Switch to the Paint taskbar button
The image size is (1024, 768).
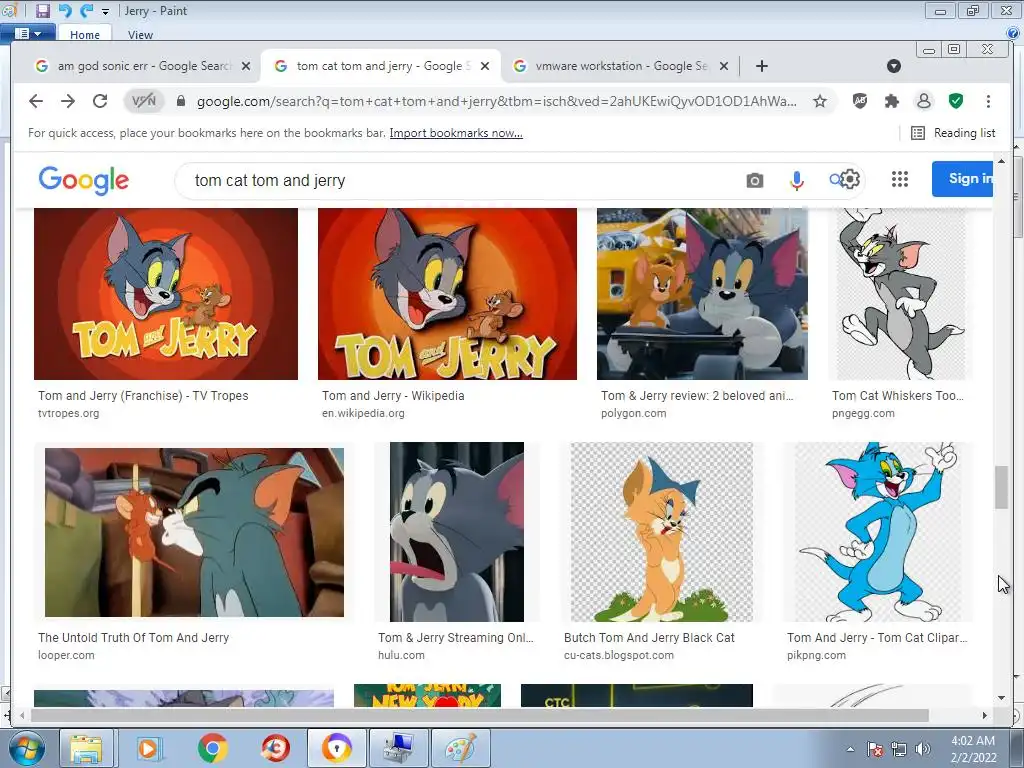[x=460, y=748]
